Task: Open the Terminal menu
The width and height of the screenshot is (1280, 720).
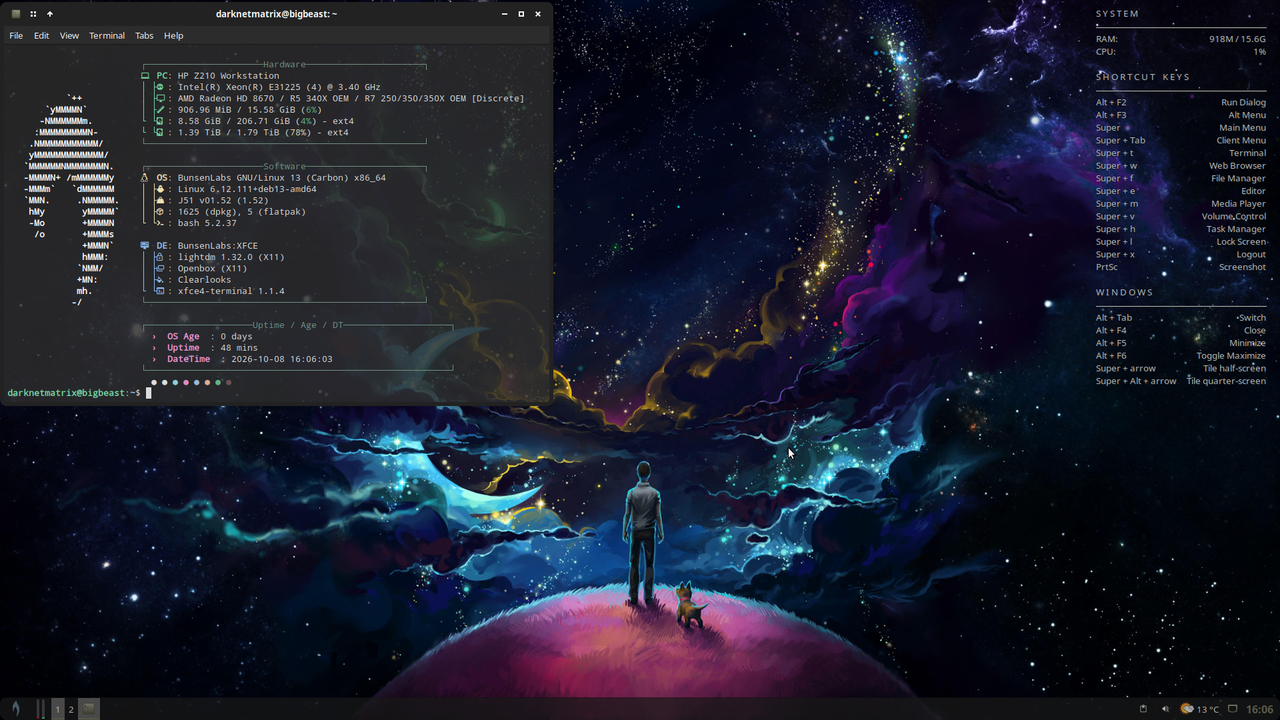Action: tap(107, 36)
